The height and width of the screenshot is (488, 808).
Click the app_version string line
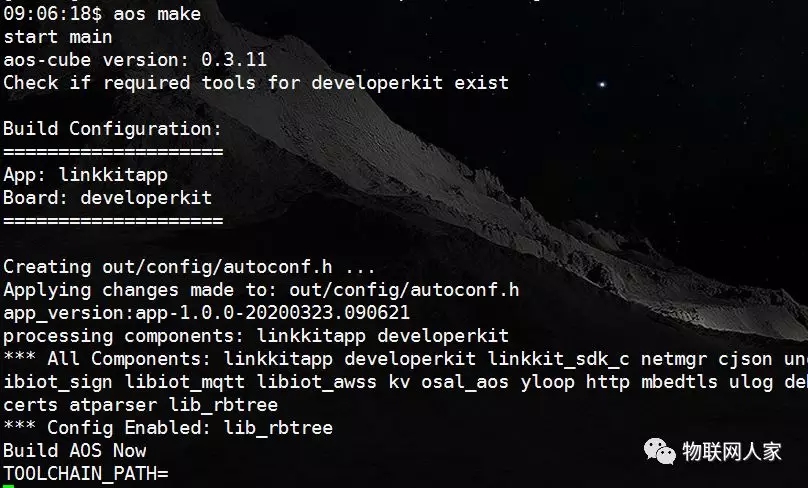coord(207,313)
